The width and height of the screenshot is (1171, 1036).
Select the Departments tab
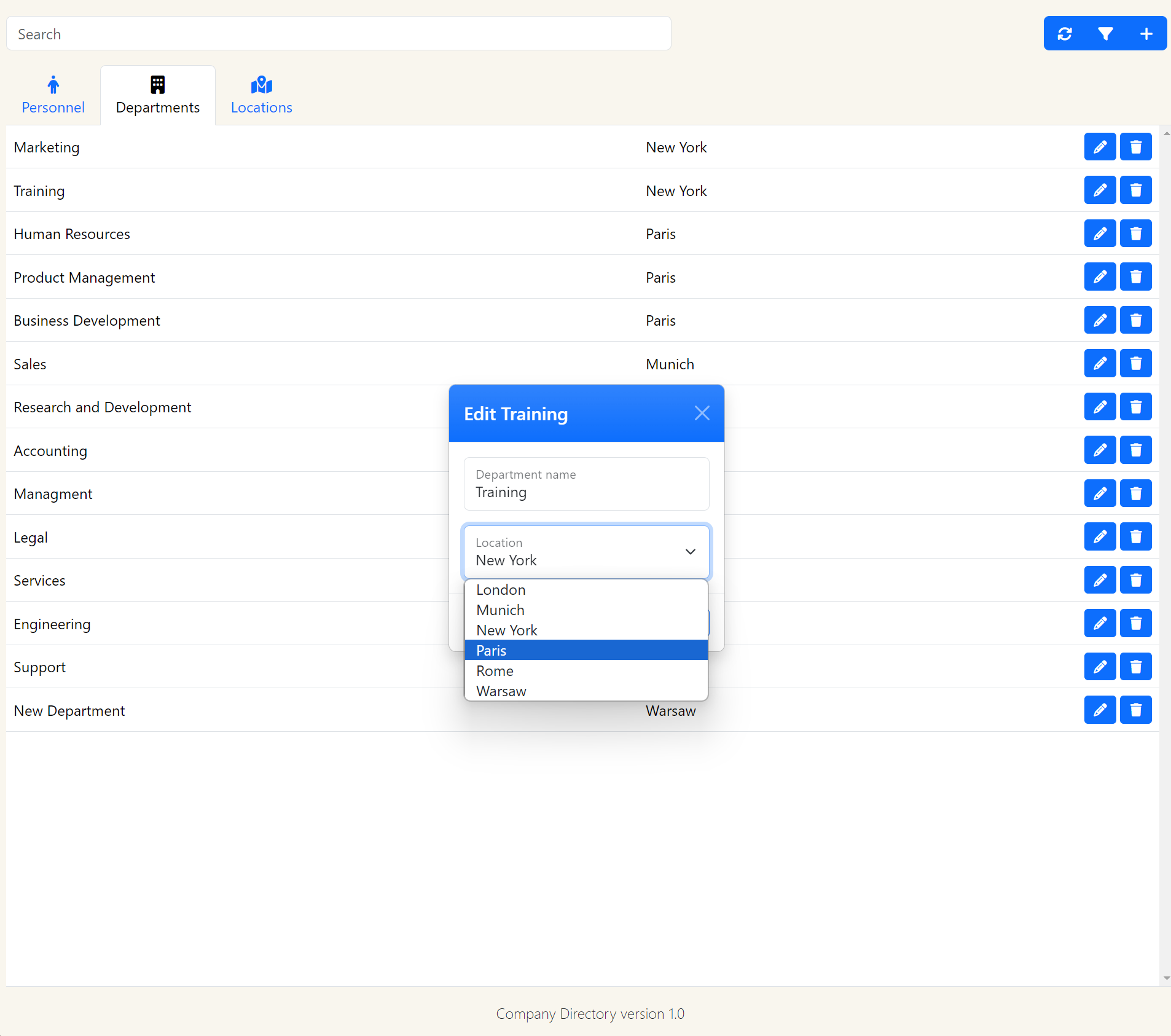(158, 95)
